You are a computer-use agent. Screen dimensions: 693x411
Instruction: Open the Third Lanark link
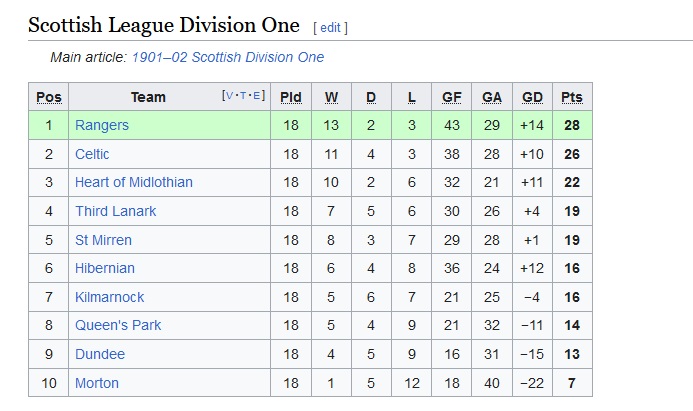(x=115, y=211)
